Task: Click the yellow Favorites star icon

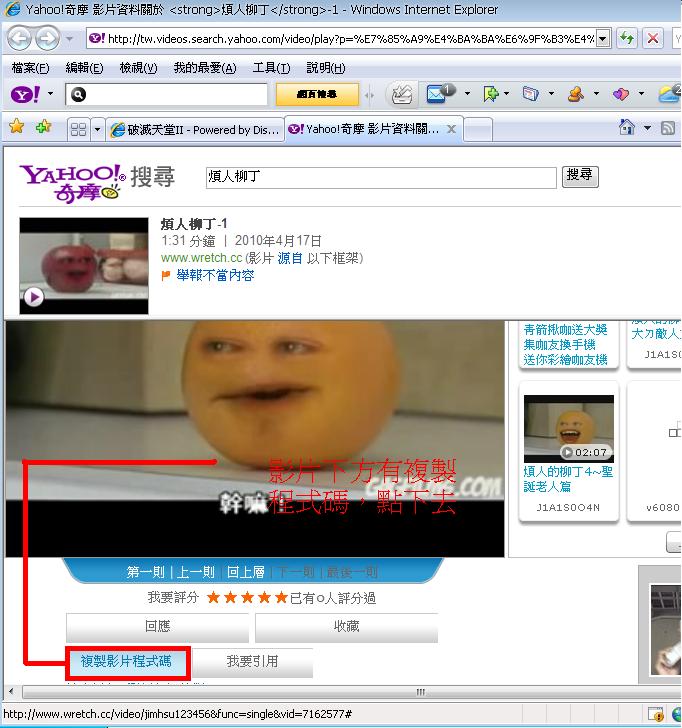Action: (17, 127)
